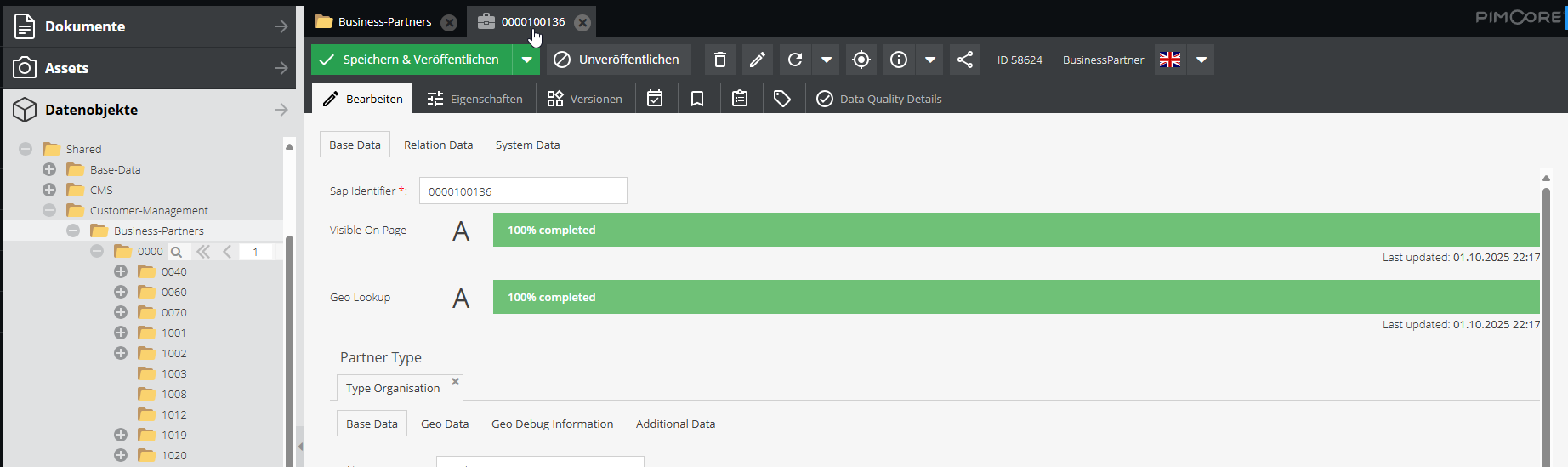The width and height of the screenshot is (1568, 467).
Task: Open the notes clipboard icon tab
Action: (x=740, y=99)
